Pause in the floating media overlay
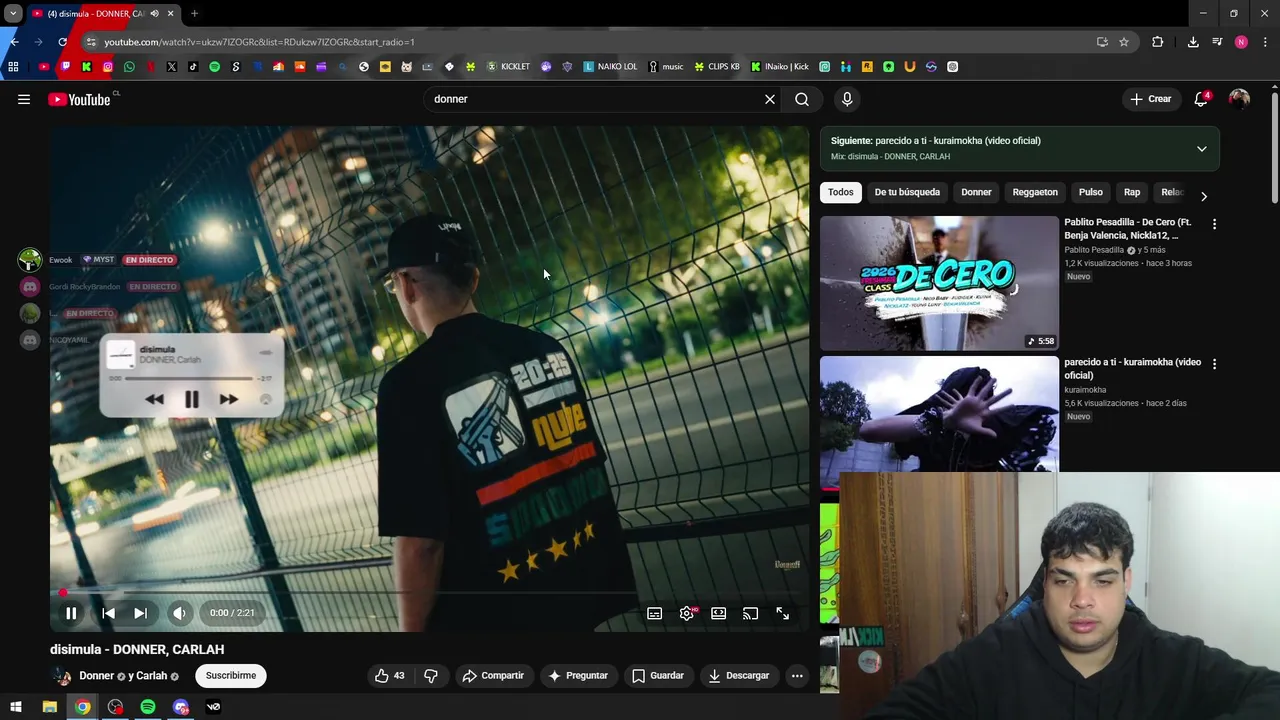Image resolution: width=1280 pixels, height=720 pixels. [x=191, y=399]
